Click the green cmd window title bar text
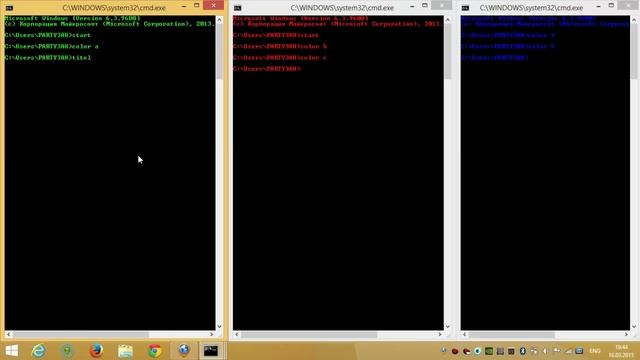 114,8
